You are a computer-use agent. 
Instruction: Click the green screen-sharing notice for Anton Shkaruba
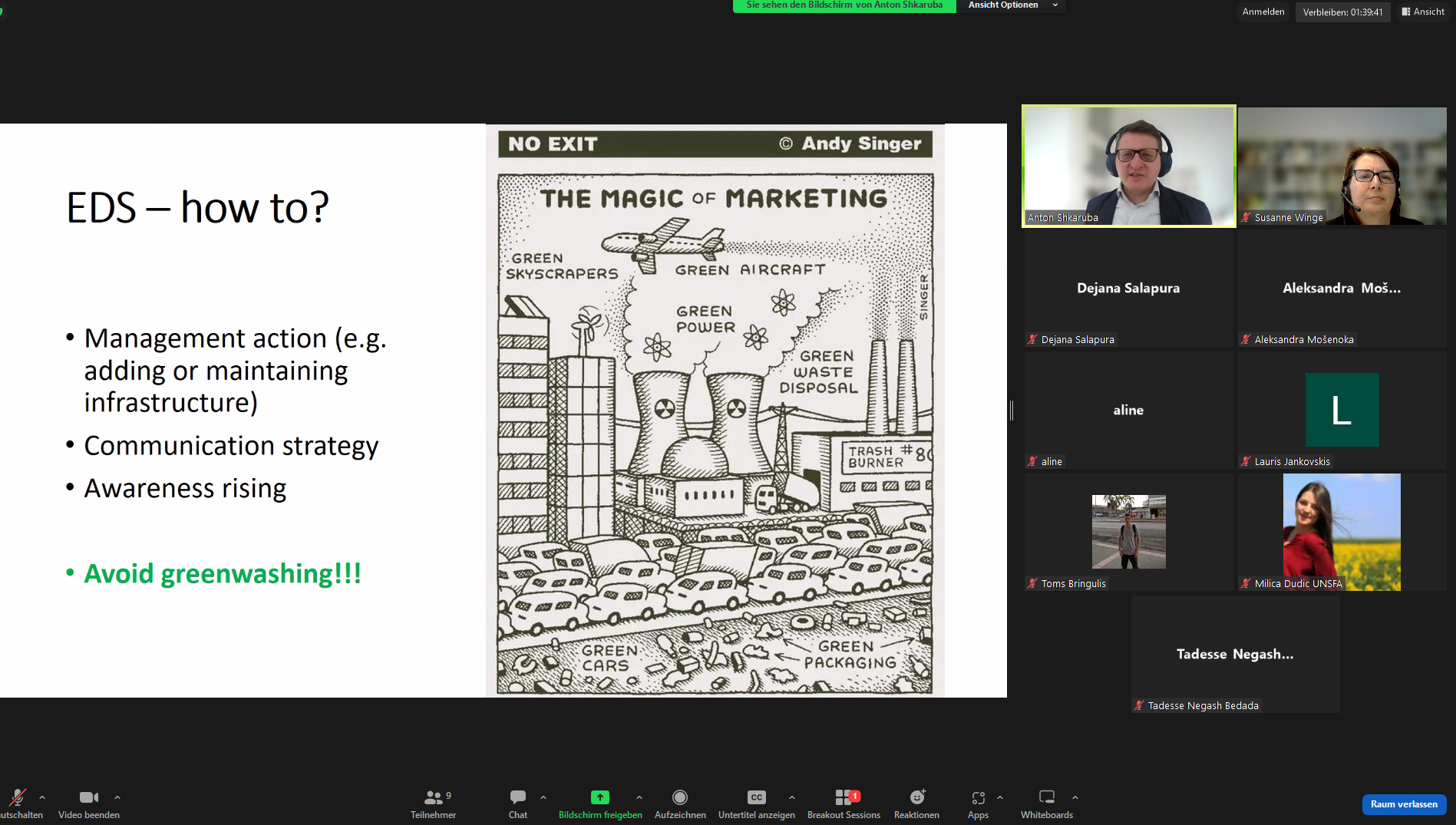(844, 5)
